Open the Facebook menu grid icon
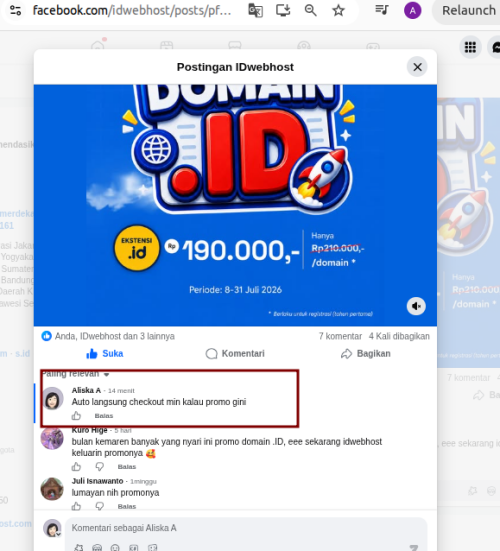Viewport: 500px width, 551px height. [x=470, y=47]
